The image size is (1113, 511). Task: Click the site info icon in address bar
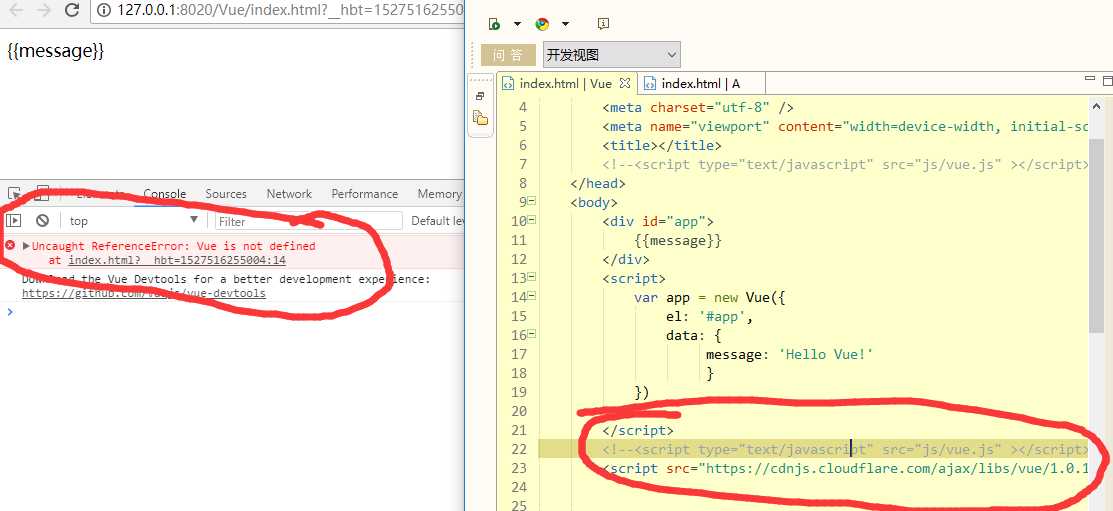coord(104,11)
